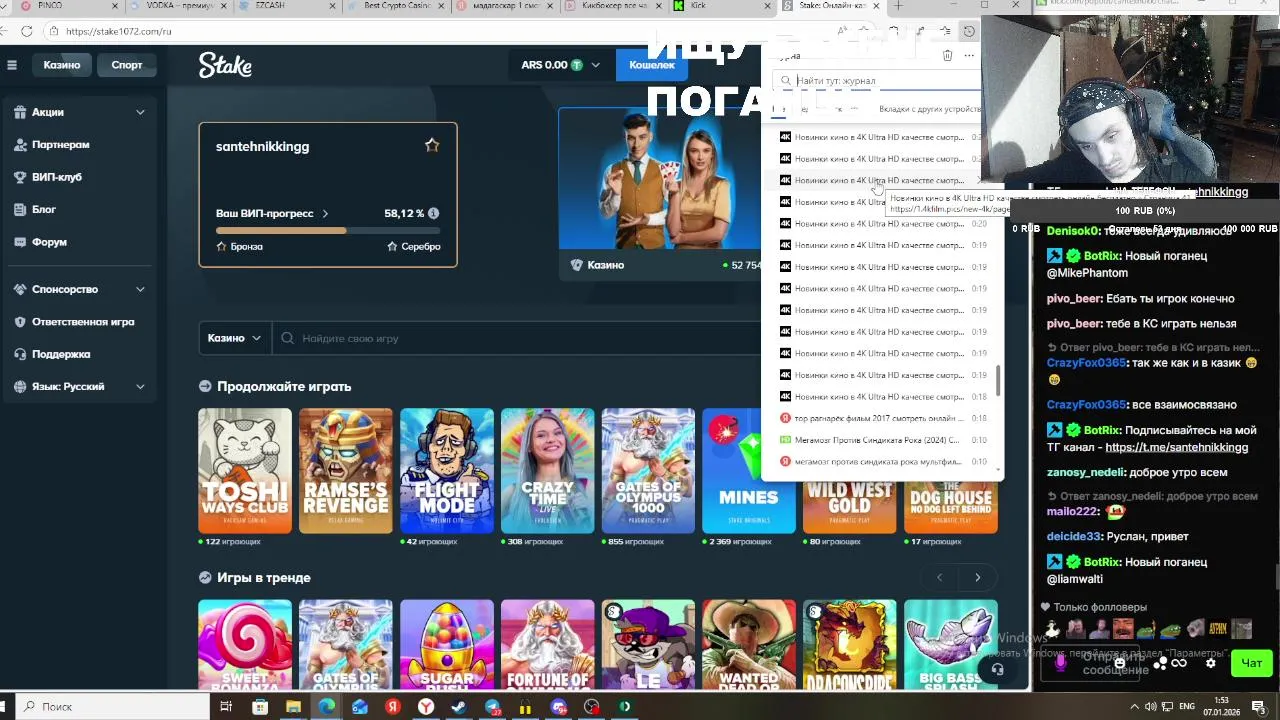Screen dimensions: 1280x720
Task: Switch to the EZCASH browser tab
Action: [x=289, y=6]
